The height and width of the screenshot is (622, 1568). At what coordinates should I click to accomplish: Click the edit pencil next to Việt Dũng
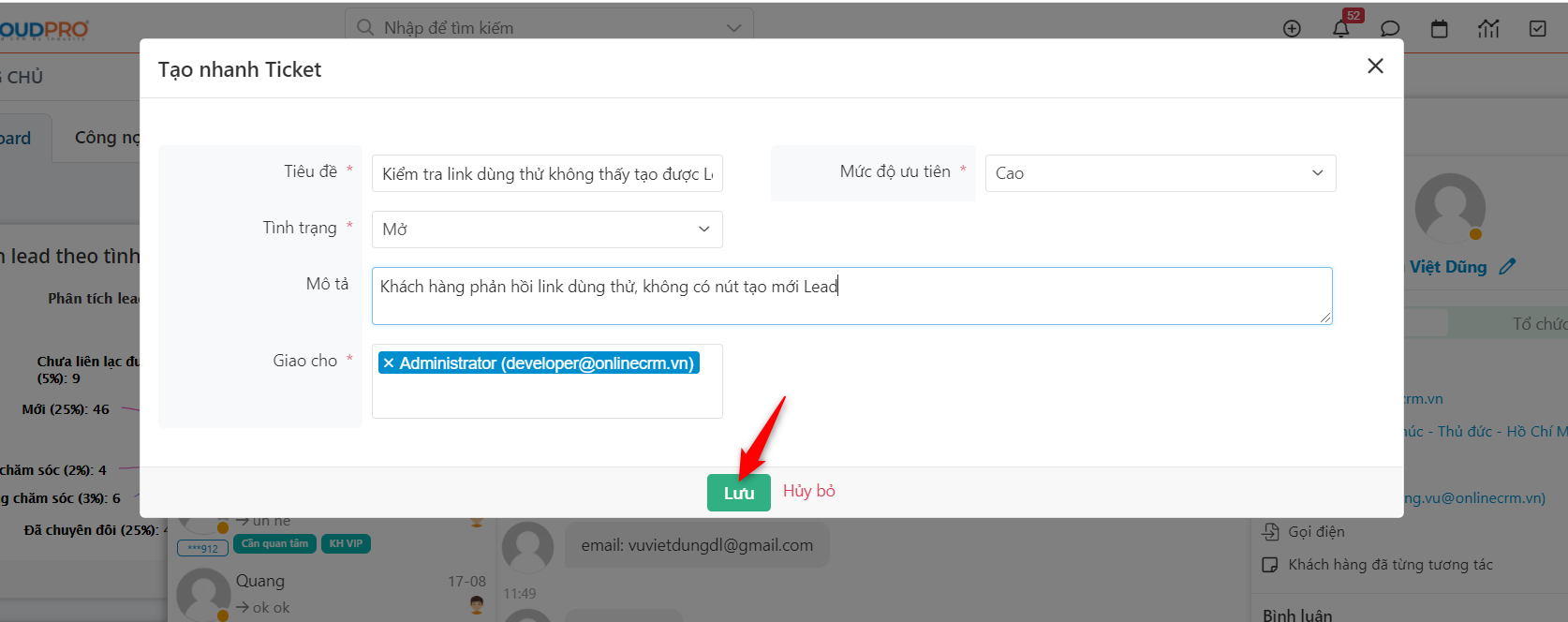click(1507, 267)
